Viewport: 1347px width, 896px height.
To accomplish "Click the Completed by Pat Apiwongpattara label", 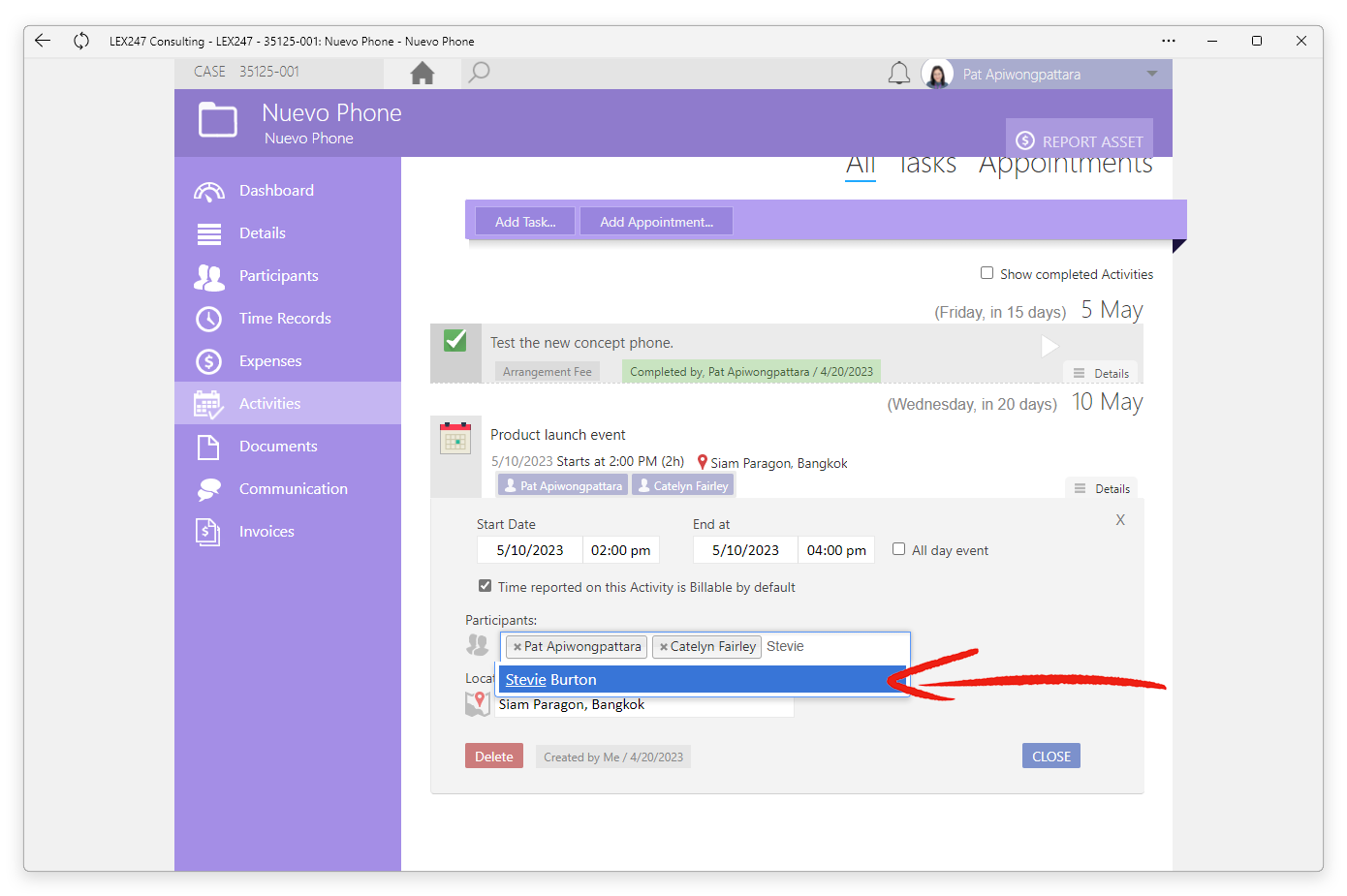I will [x=751, y=372].
